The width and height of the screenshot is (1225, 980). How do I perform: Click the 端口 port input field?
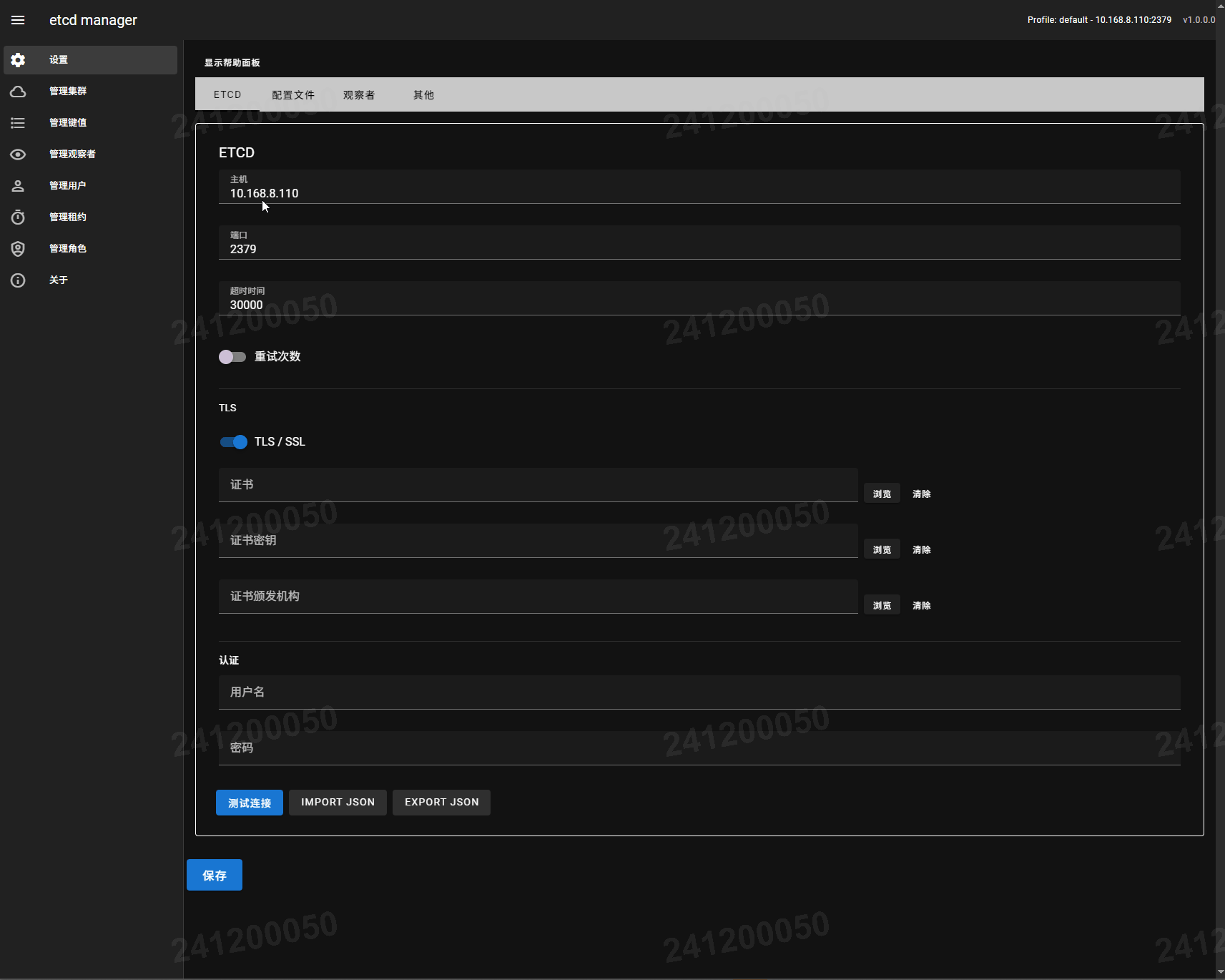[x=699, y=242]
